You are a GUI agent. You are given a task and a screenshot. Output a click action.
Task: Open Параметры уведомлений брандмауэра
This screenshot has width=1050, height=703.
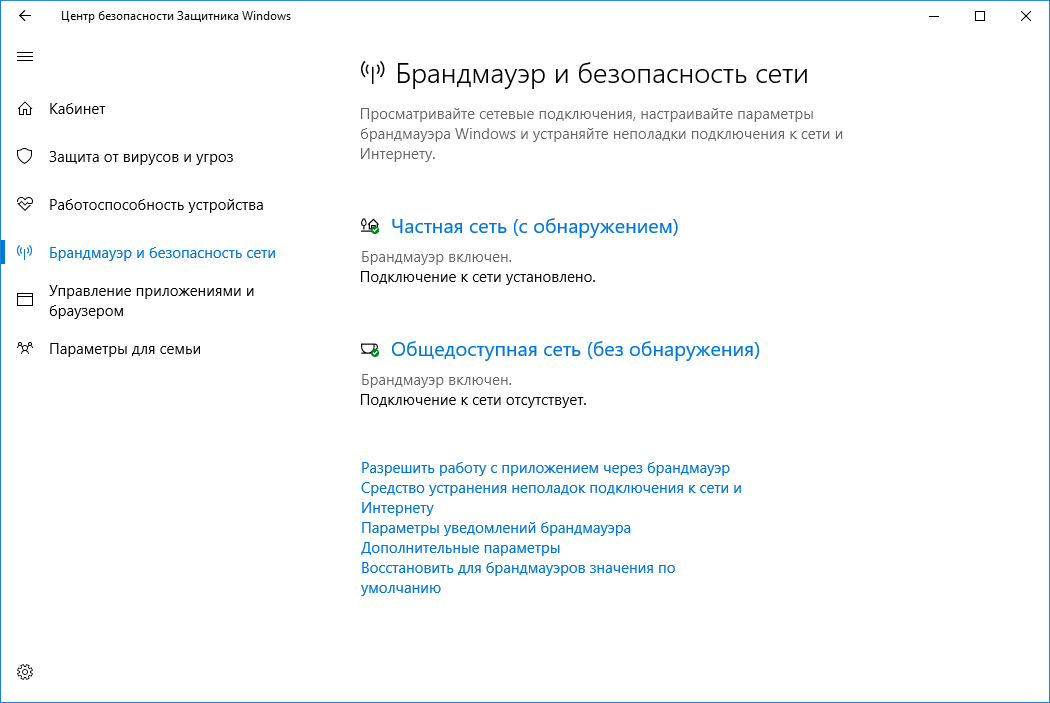coord(496,527)
